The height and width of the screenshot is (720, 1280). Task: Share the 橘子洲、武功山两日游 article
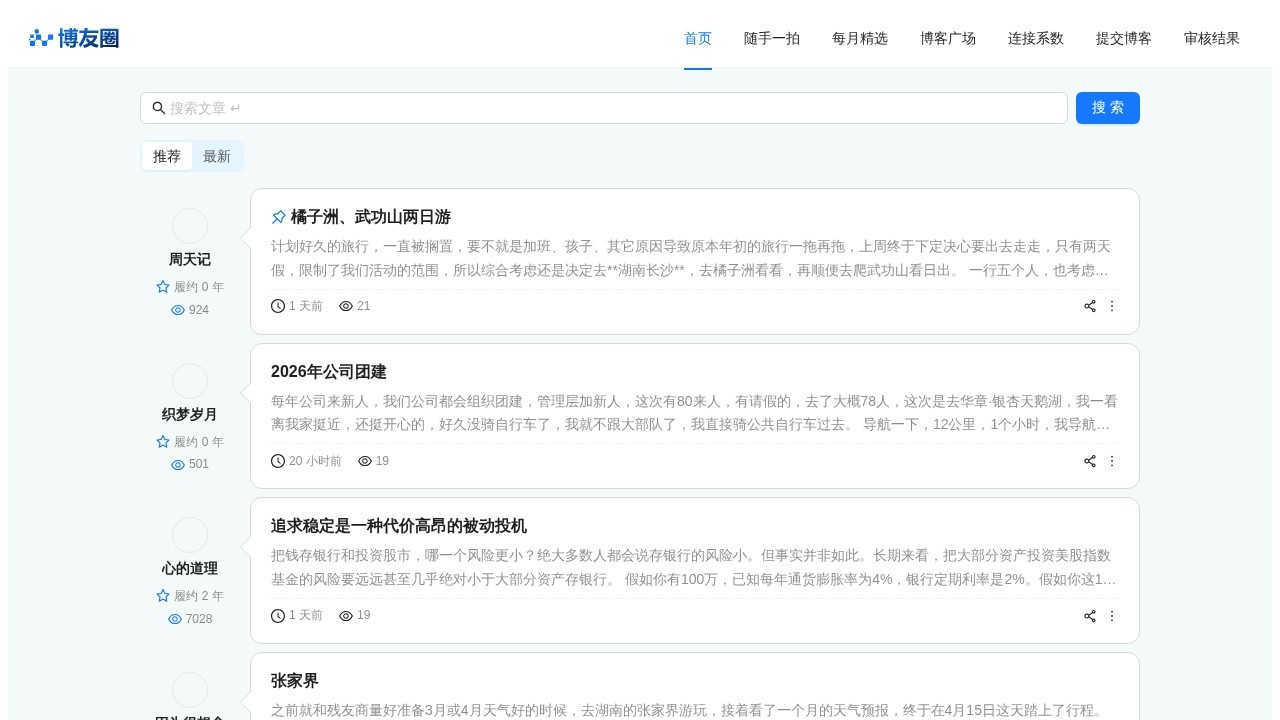(1090, 306)
